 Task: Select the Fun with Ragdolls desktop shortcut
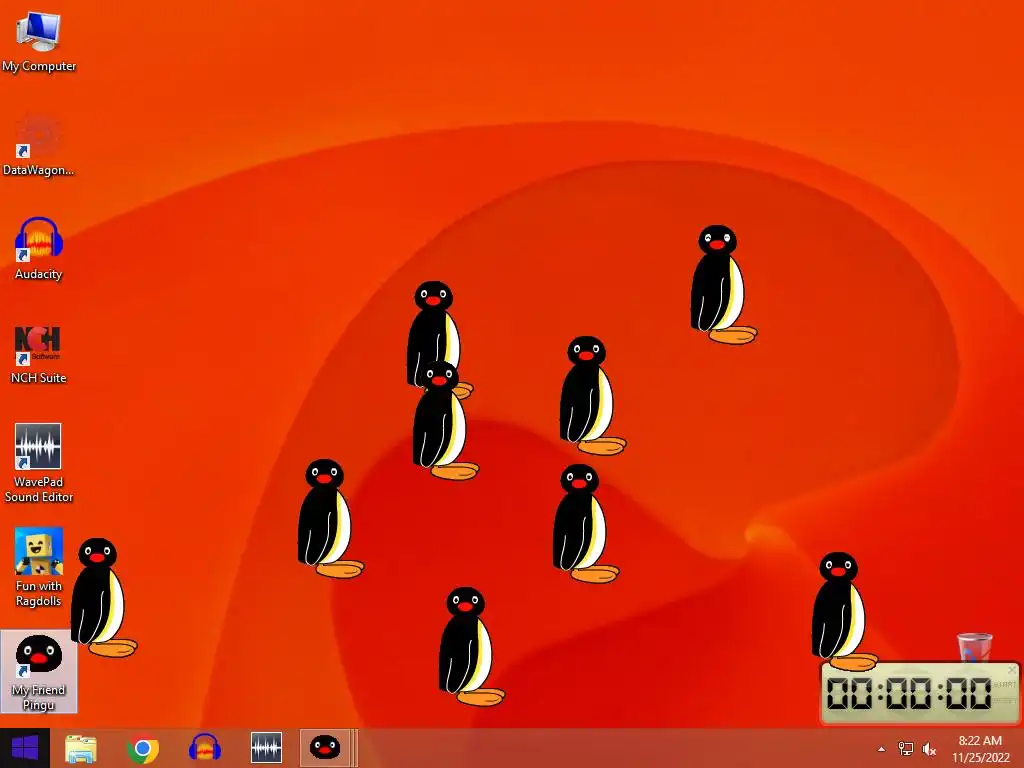pos(39,567)
